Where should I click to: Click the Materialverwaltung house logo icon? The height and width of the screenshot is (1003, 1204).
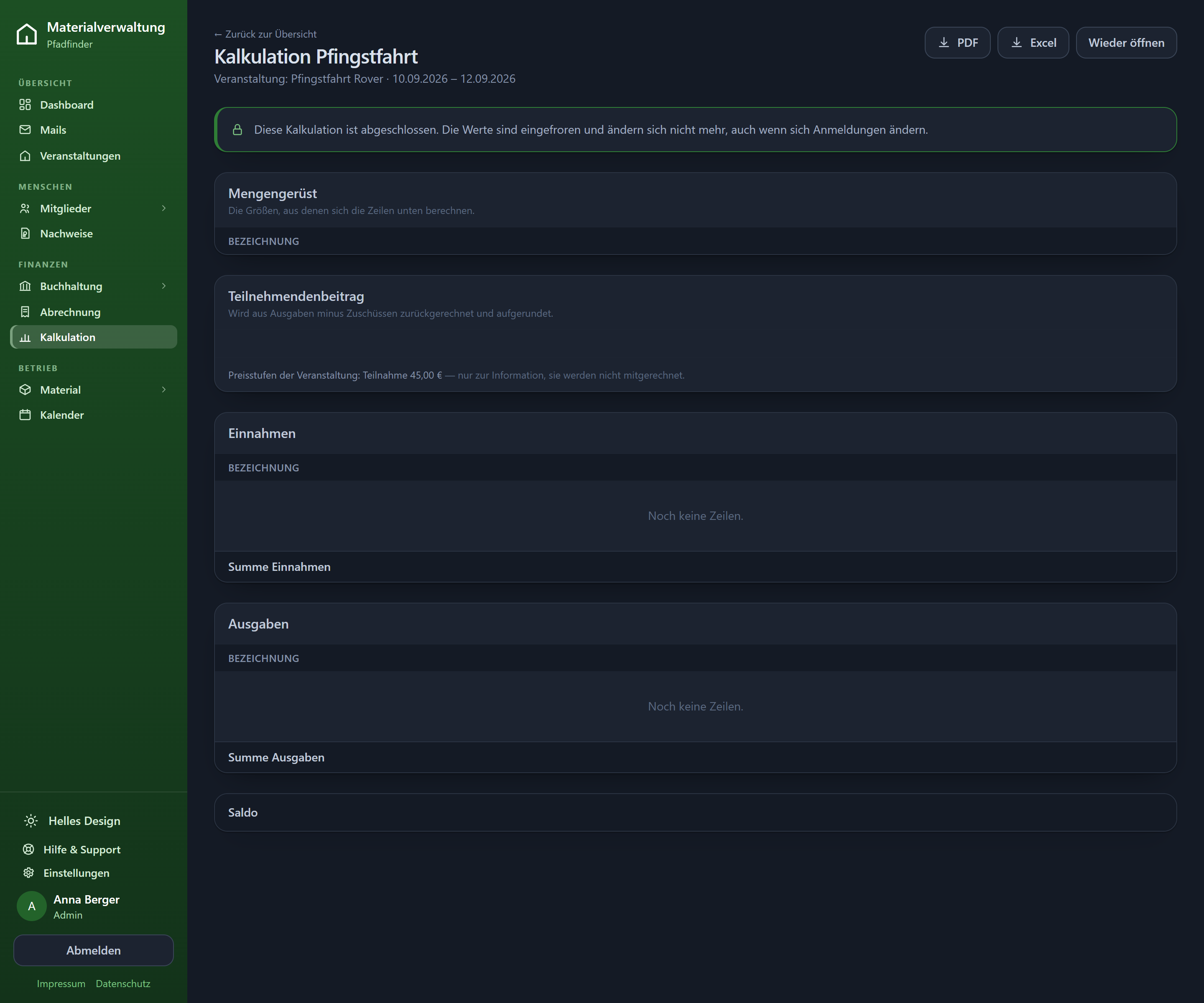point(27,34)
